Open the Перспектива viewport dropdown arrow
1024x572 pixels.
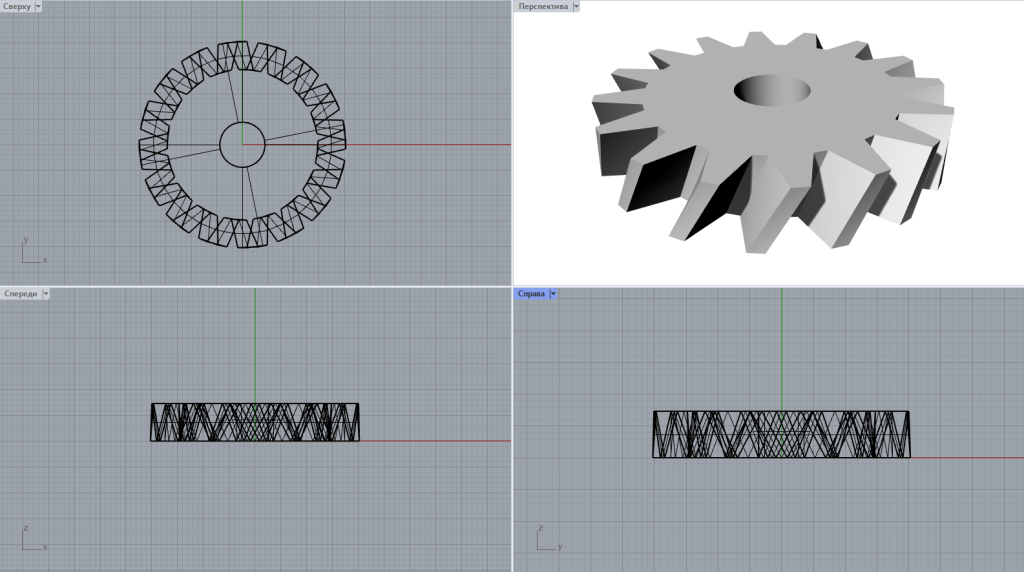coord(576,7)
